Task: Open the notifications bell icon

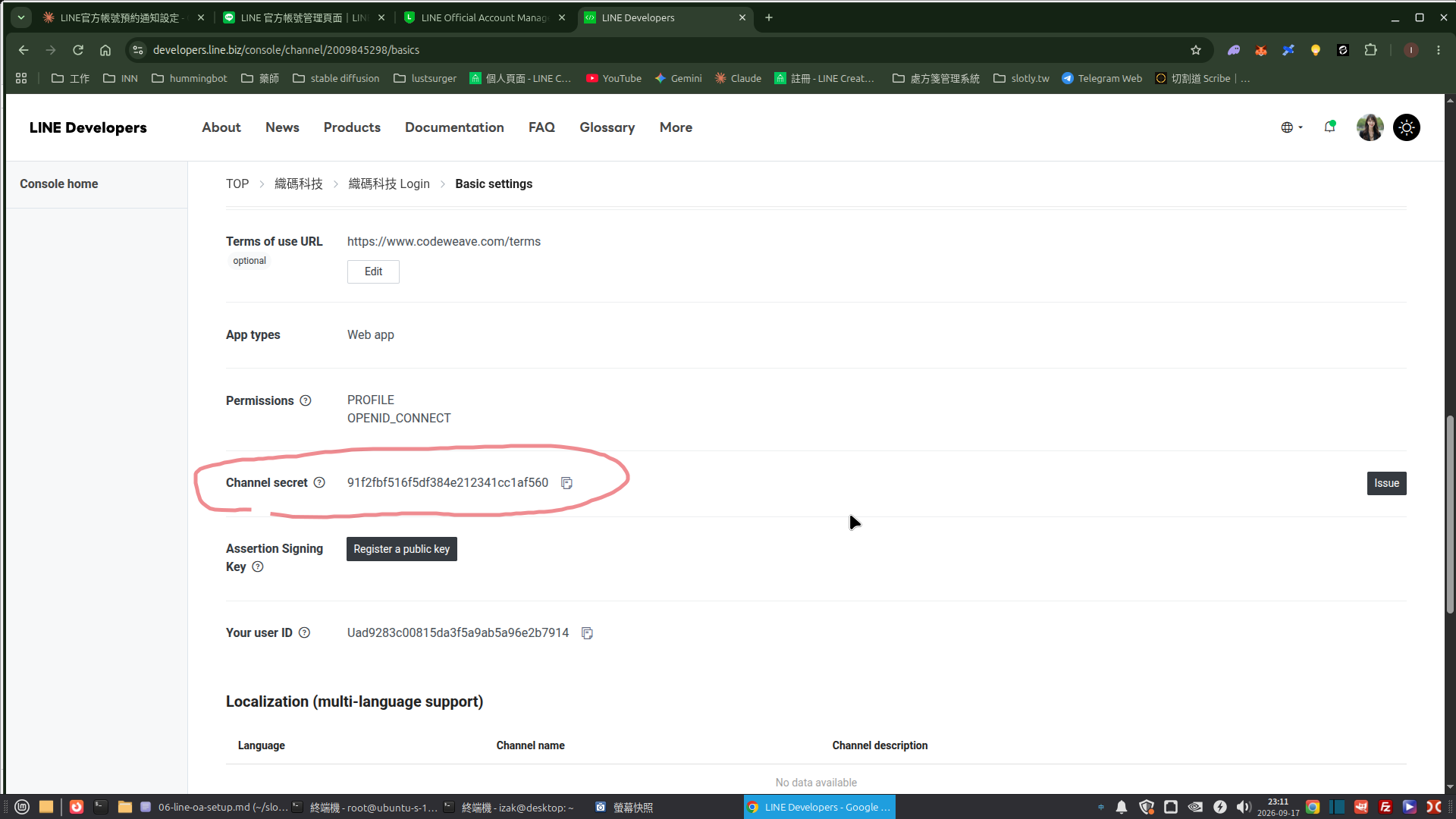Action: [x=1329, y=127]
